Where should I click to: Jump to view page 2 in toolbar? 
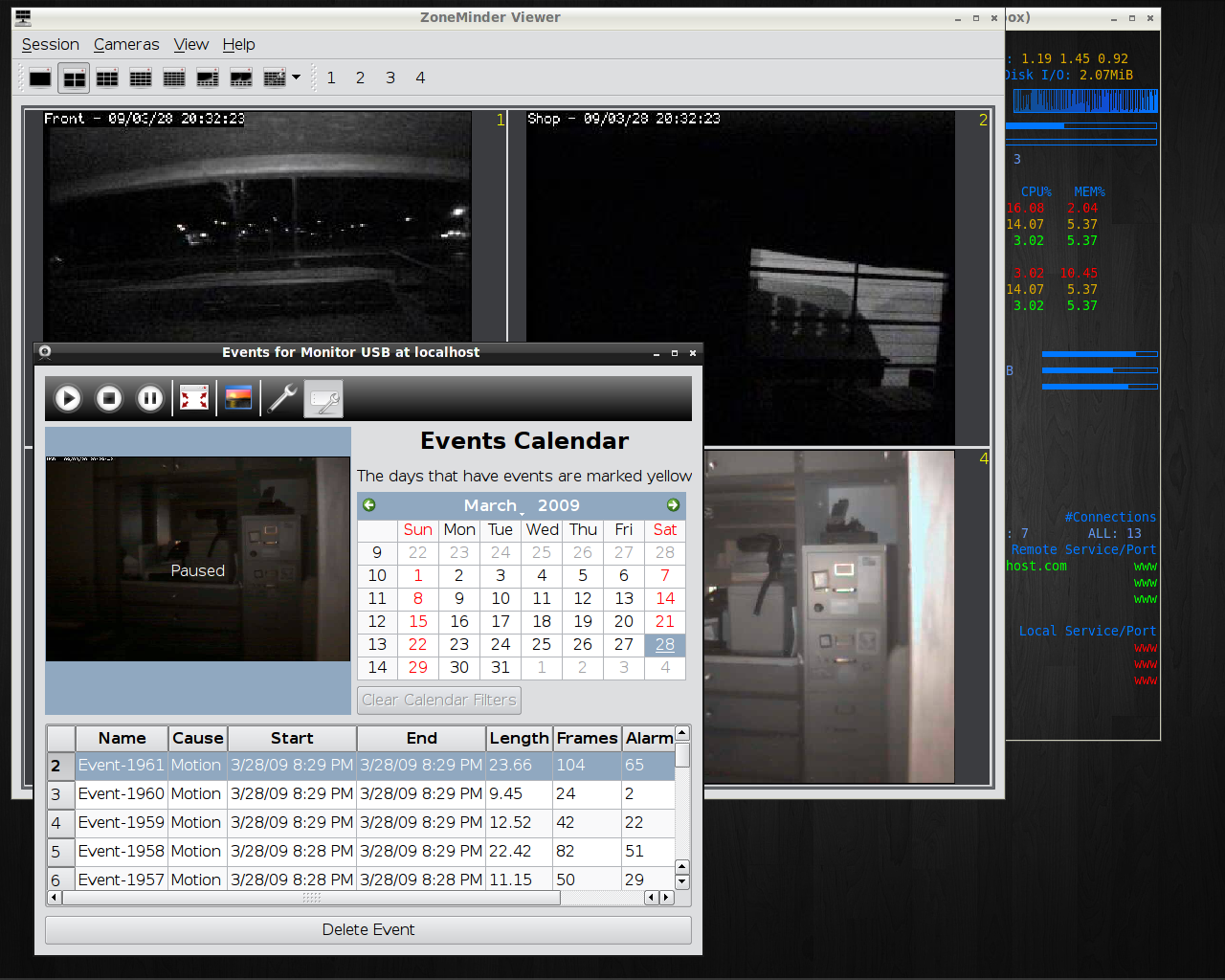point(361,78)
